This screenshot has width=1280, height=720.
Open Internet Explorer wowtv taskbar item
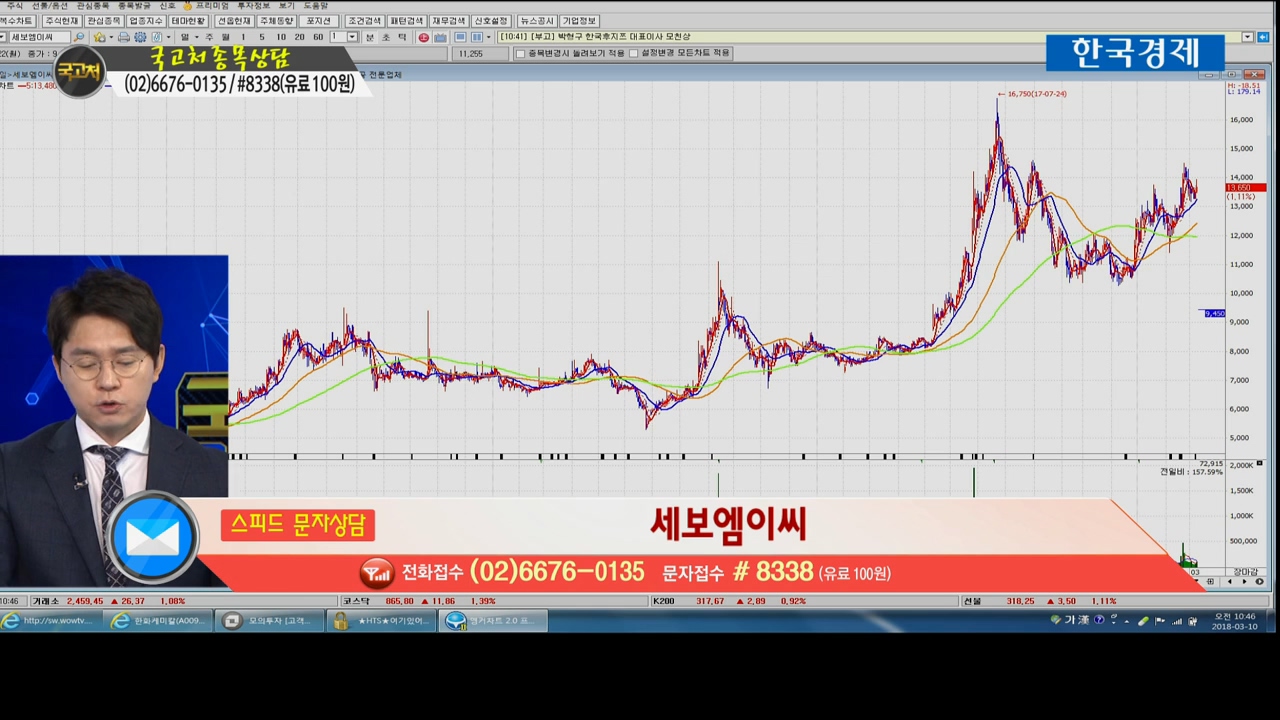click(49, 621)
